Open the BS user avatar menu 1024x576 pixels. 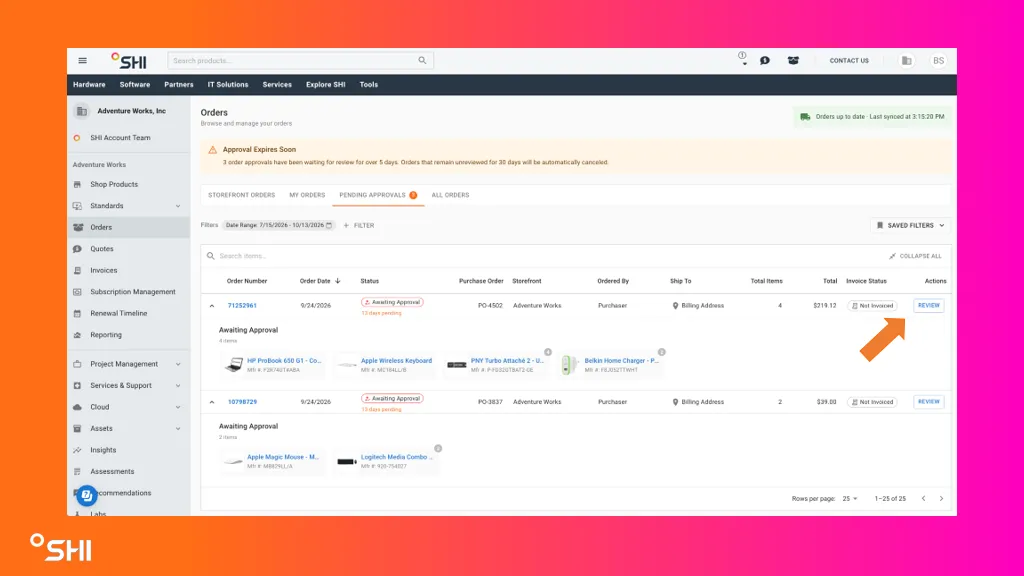(938, 61)
